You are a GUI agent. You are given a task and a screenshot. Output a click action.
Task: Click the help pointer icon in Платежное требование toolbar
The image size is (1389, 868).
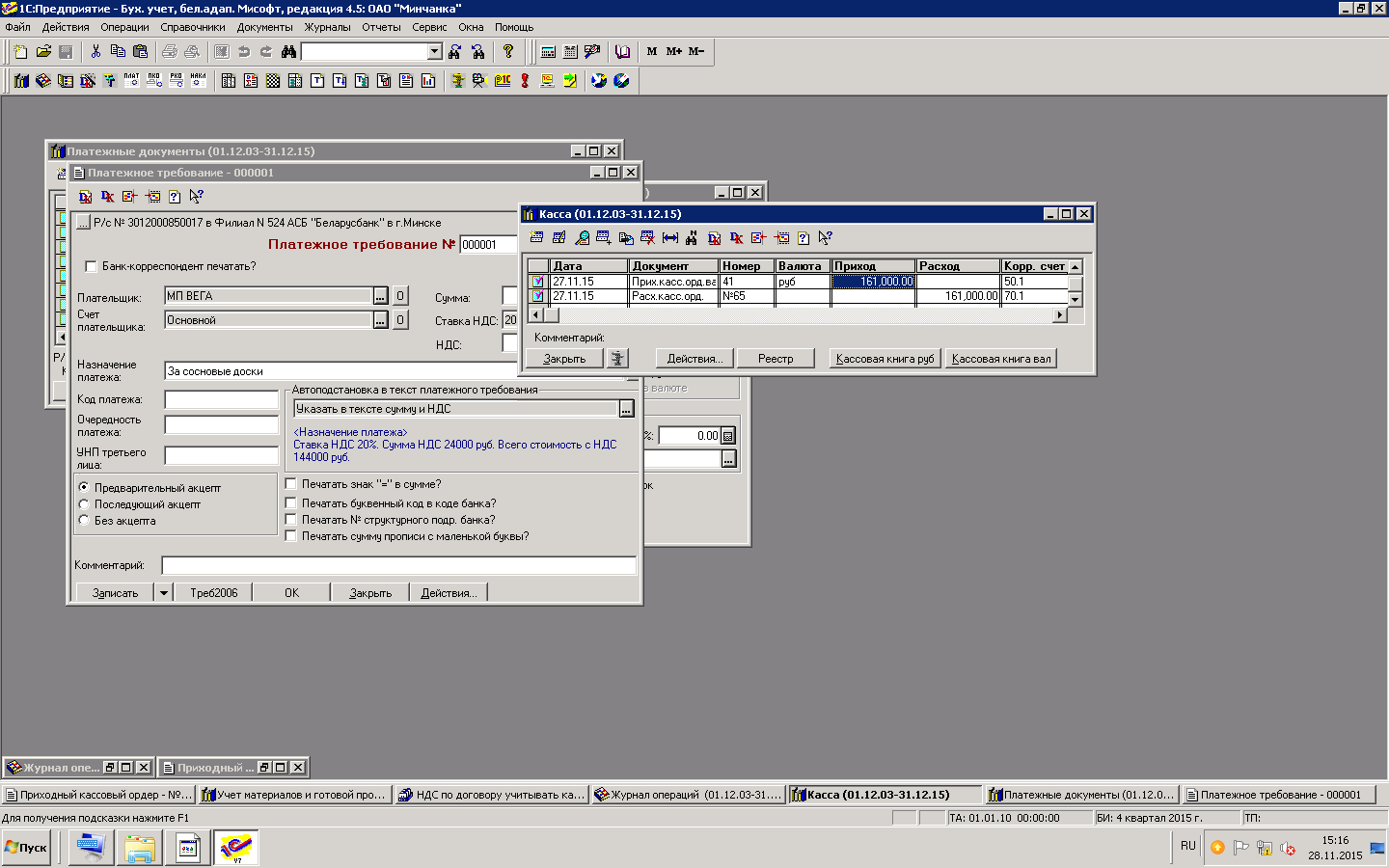pyautogui.click(x=197, y=196)
